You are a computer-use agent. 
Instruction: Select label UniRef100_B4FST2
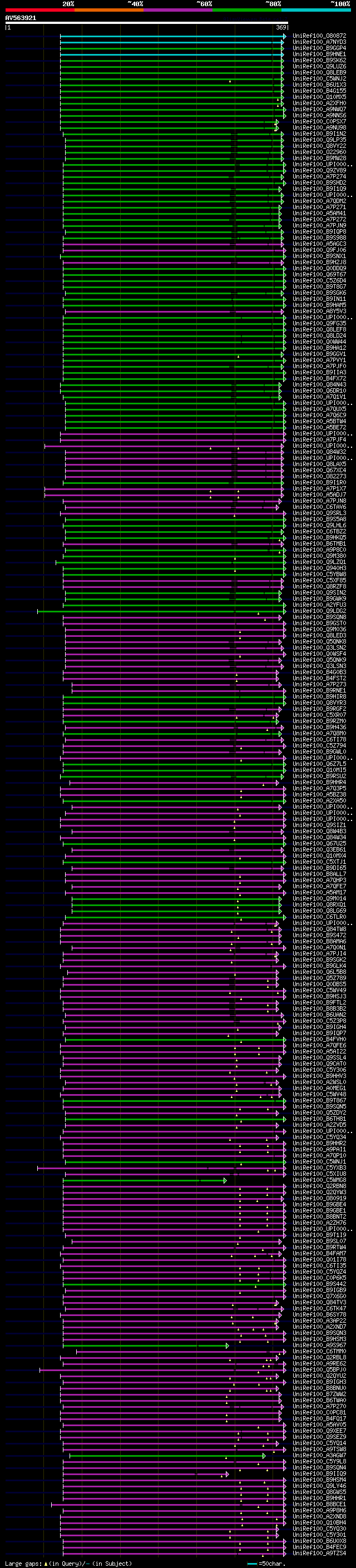[319, 678]
